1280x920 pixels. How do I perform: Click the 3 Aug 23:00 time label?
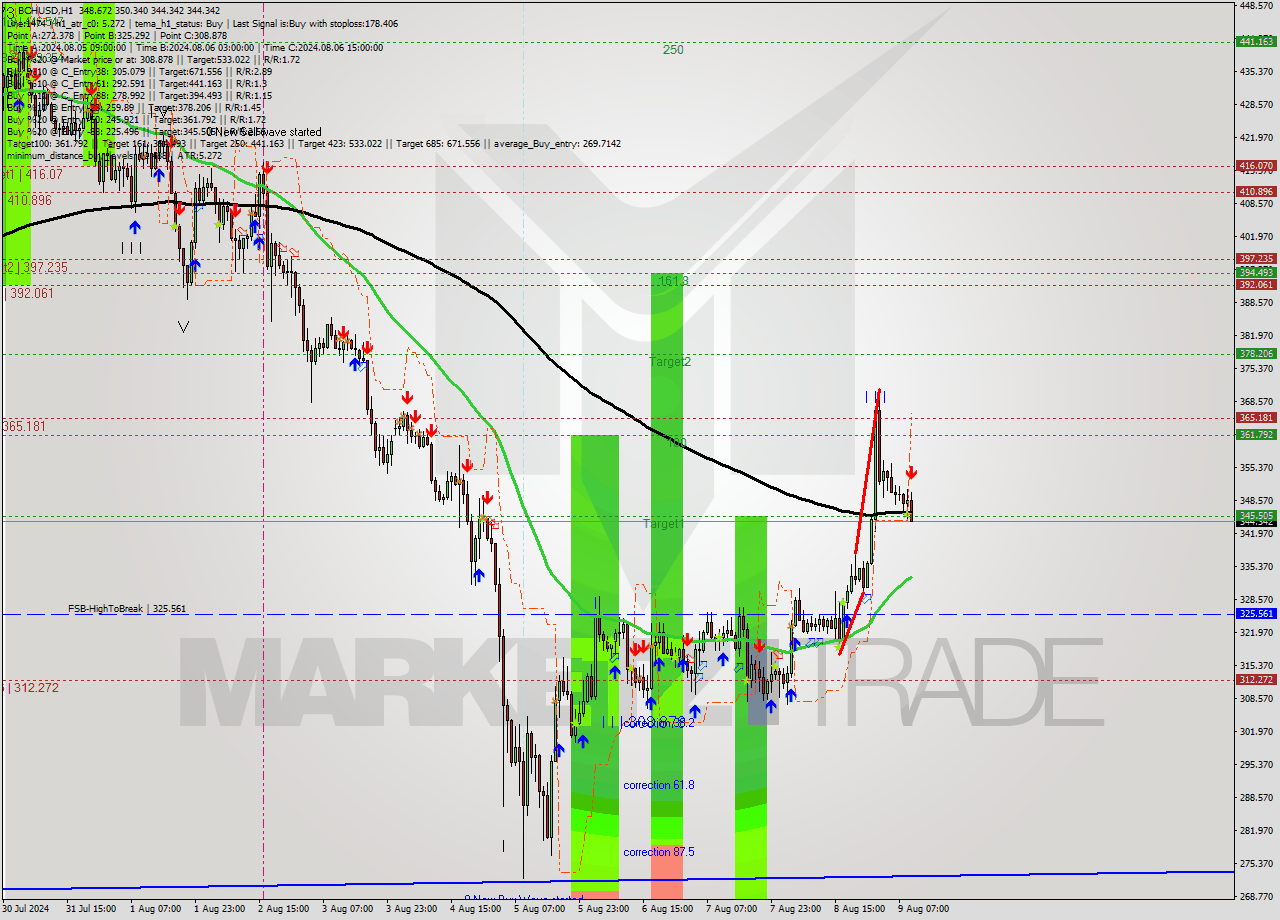click(x=411, y=909)
